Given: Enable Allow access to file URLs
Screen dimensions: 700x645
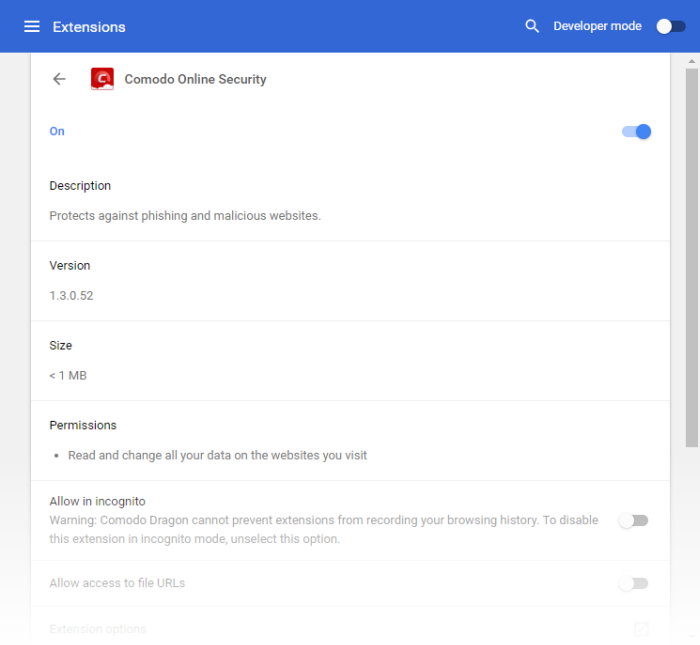Looking at the screenshot, I should [x=633, y=583].
